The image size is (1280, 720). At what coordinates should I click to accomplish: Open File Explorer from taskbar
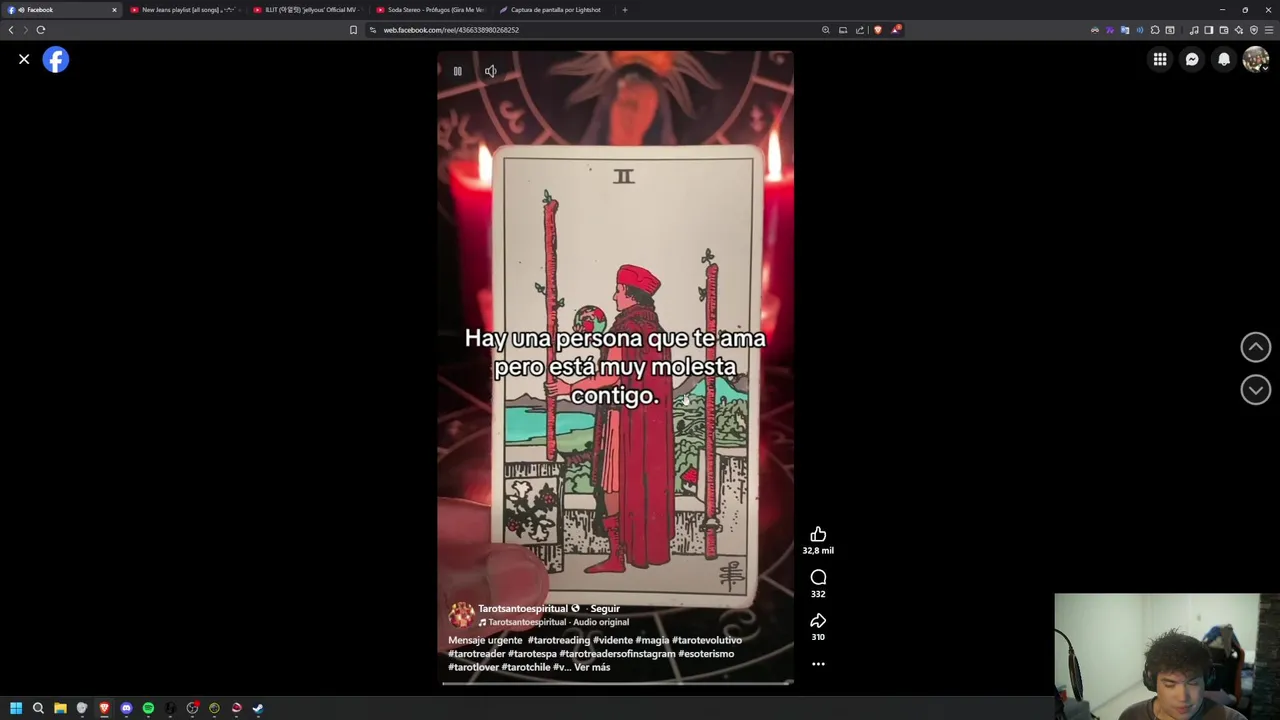point(60,708)
